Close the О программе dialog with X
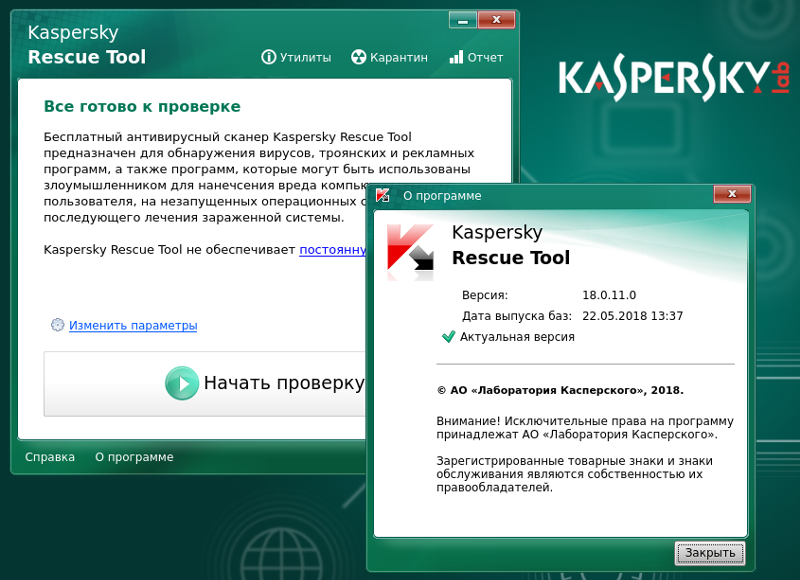The image size is (800, 580). pyautogui.click(x=732, y=194)
